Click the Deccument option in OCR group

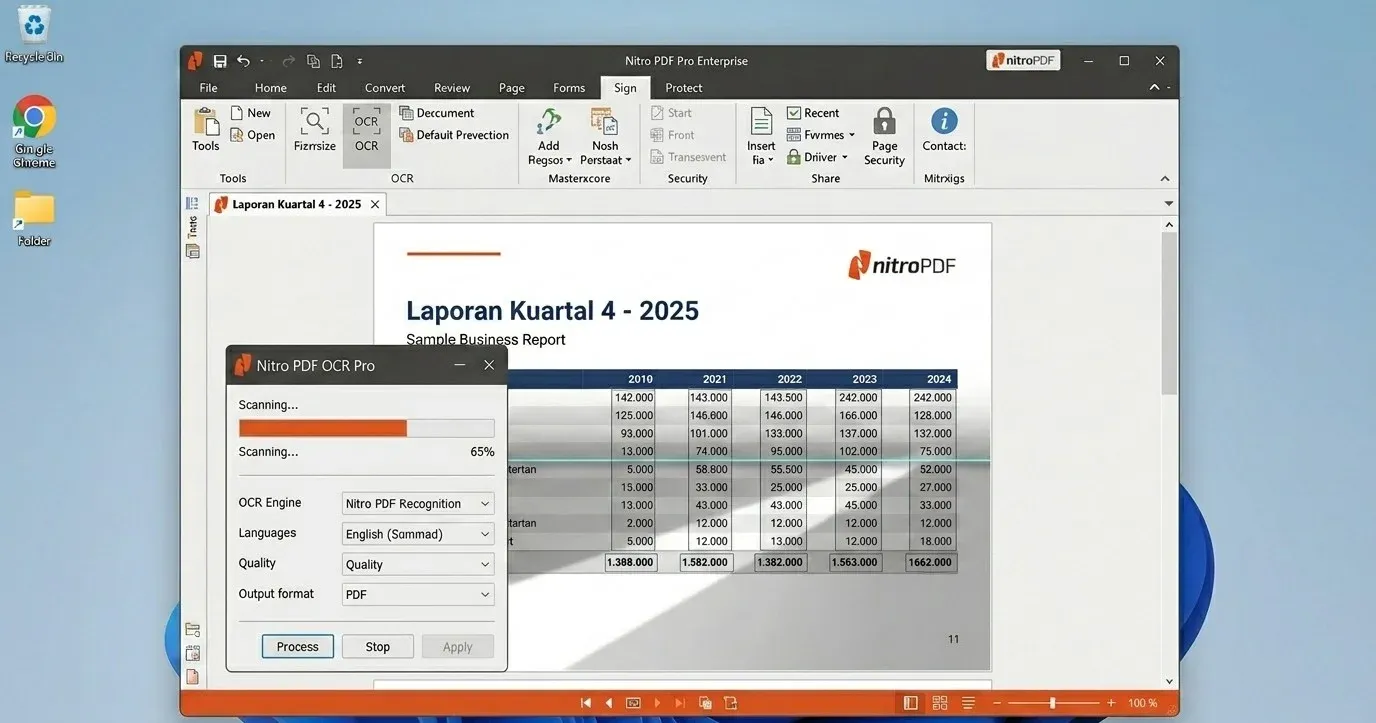click(x=437, y=113)
